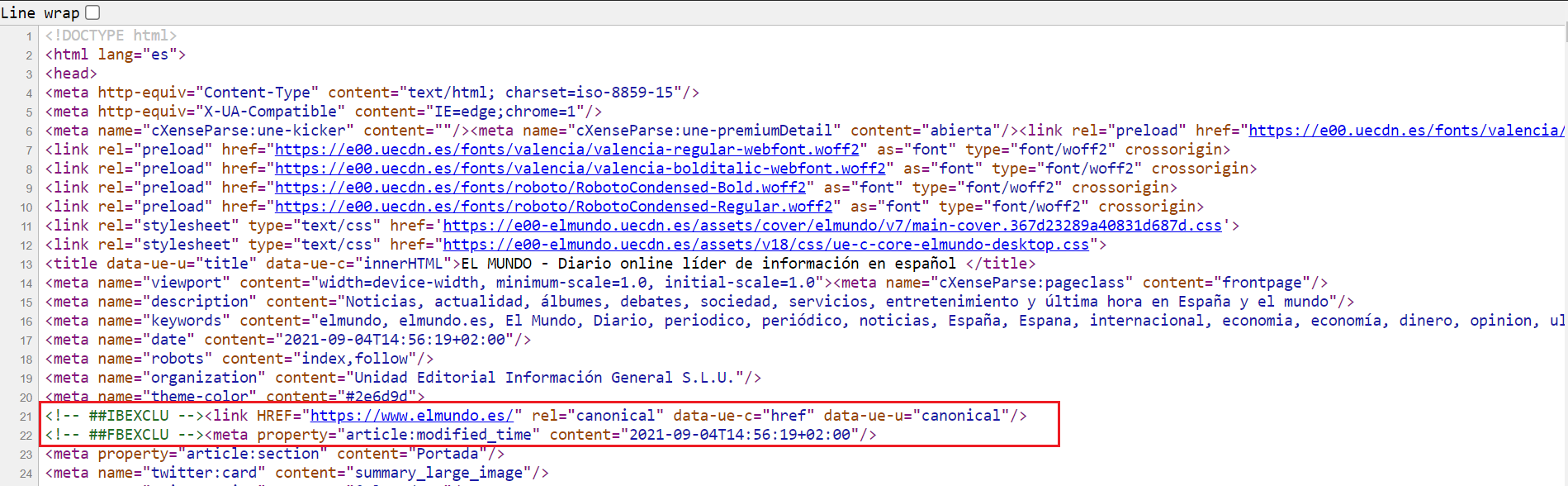
Task: Enable the Line wrap checkbox
Action: click(x=92, y=12)
